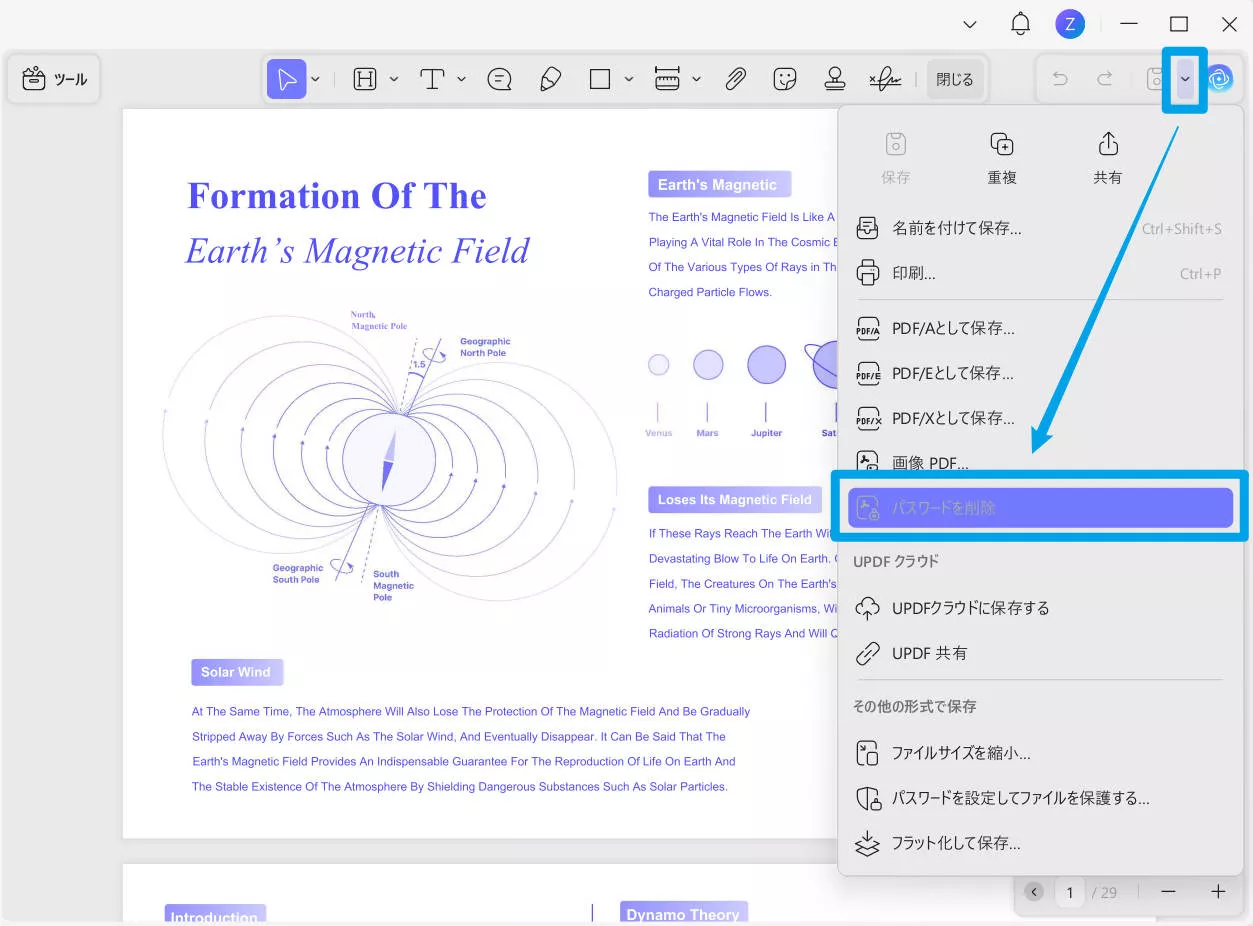
Task: Click 重複 to duplicate the file
Action: [x=1002, y=158]
